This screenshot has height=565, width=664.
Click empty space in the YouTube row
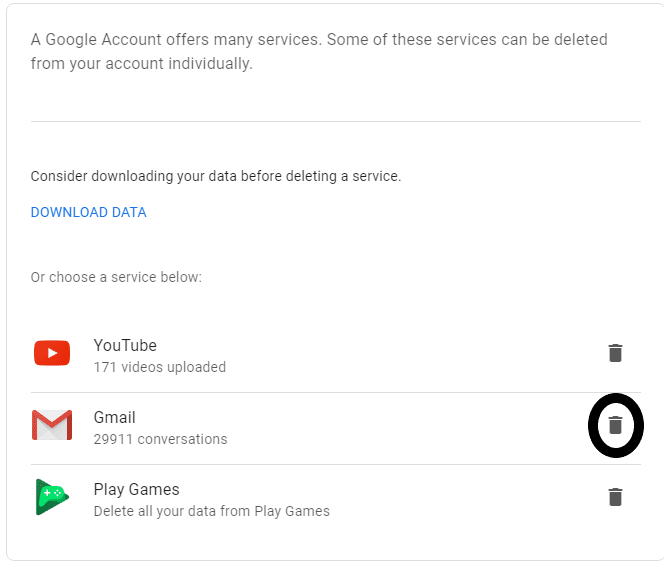tap(402, 356)
